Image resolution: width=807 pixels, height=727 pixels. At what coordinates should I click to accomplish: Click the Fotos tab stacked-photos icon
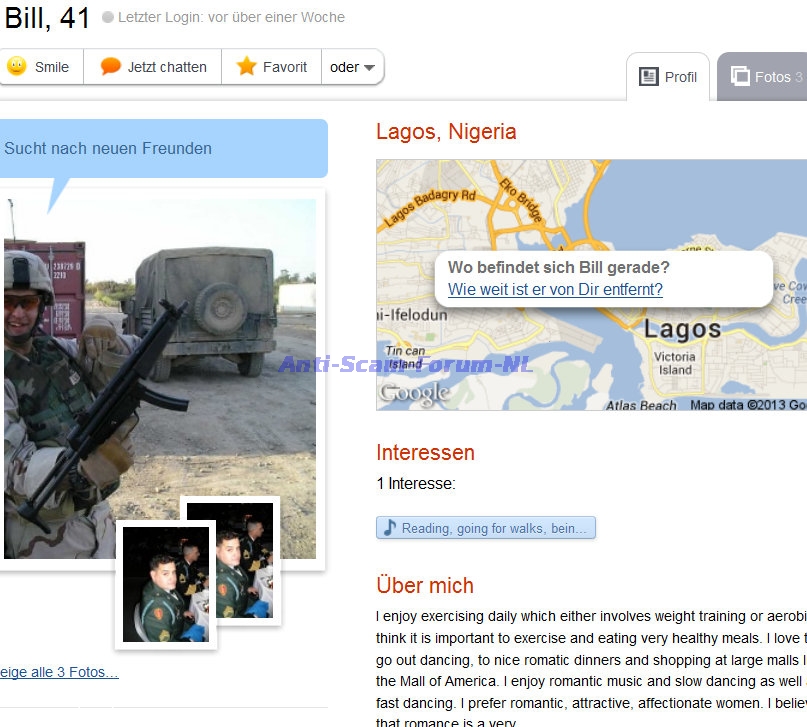[x=740, y=76]
